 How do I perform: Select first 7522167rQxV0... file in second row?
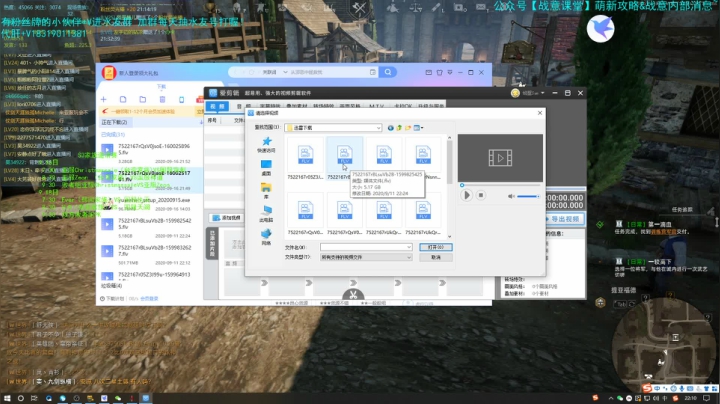tap(305, 216)
